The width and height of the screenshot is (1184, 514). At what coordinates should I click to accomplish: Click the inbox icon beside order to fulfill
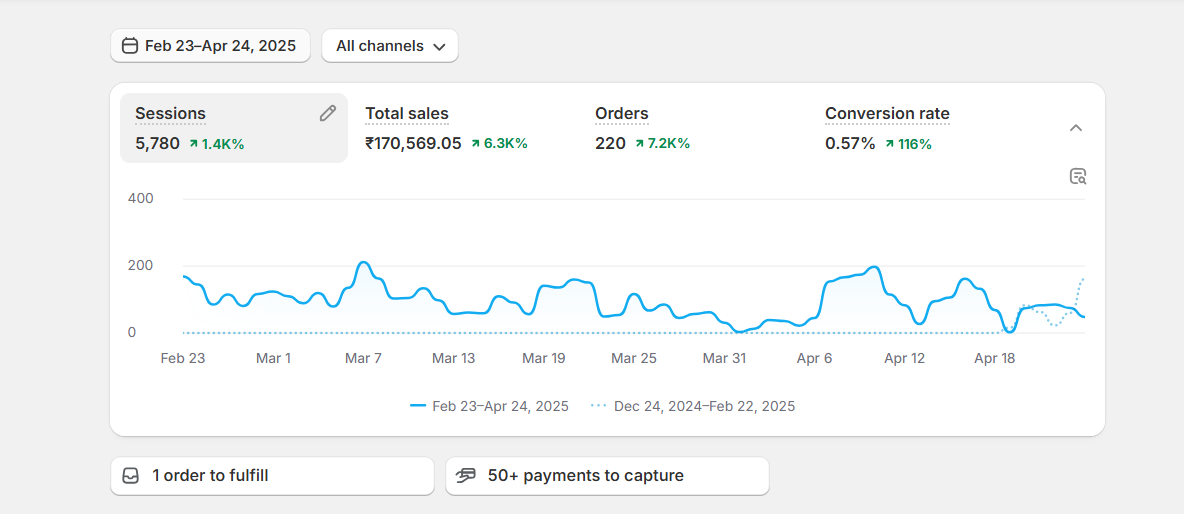131,476
